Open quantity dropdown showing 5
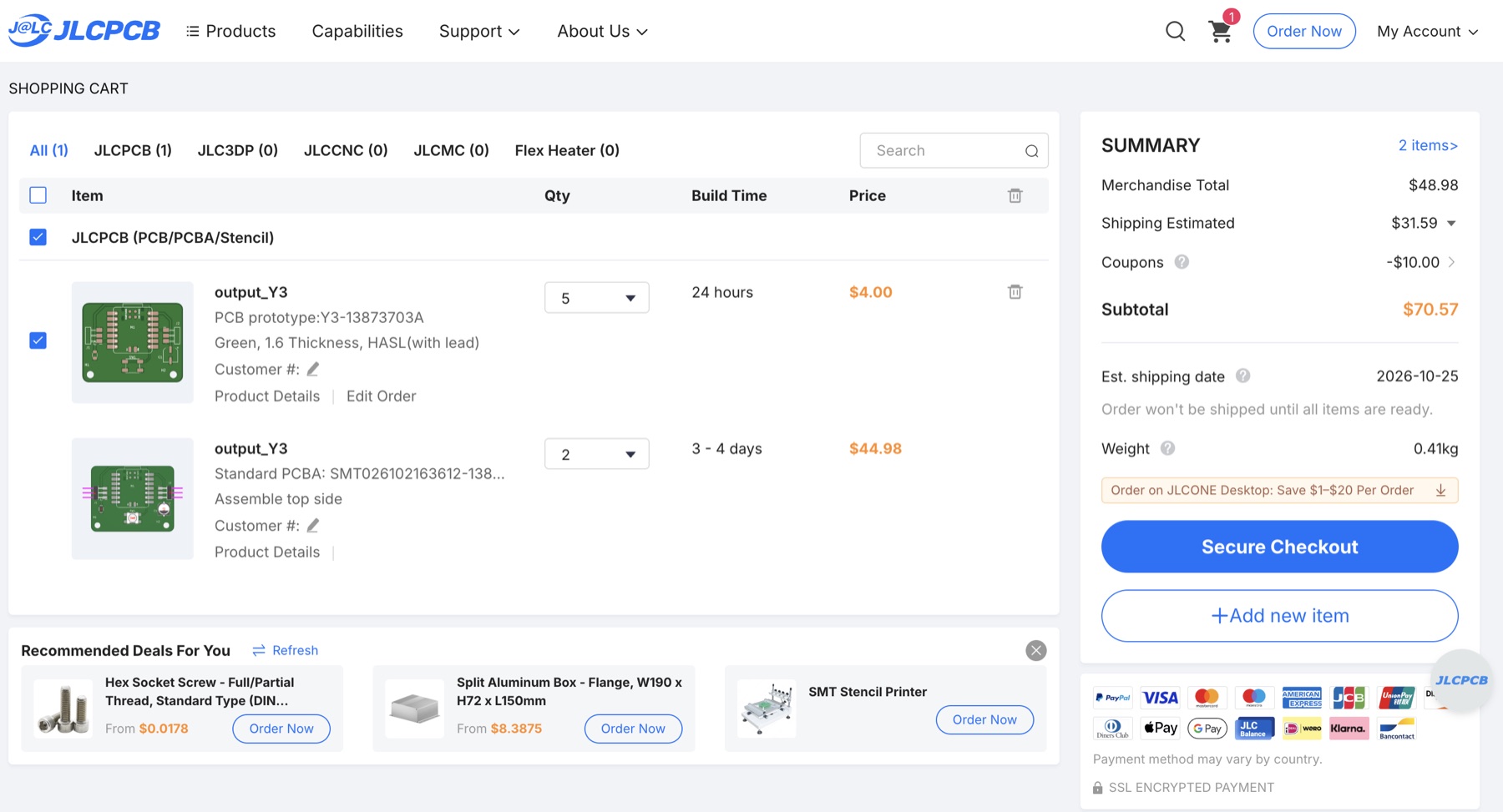Screen dimensions: 1503x812 596,298
